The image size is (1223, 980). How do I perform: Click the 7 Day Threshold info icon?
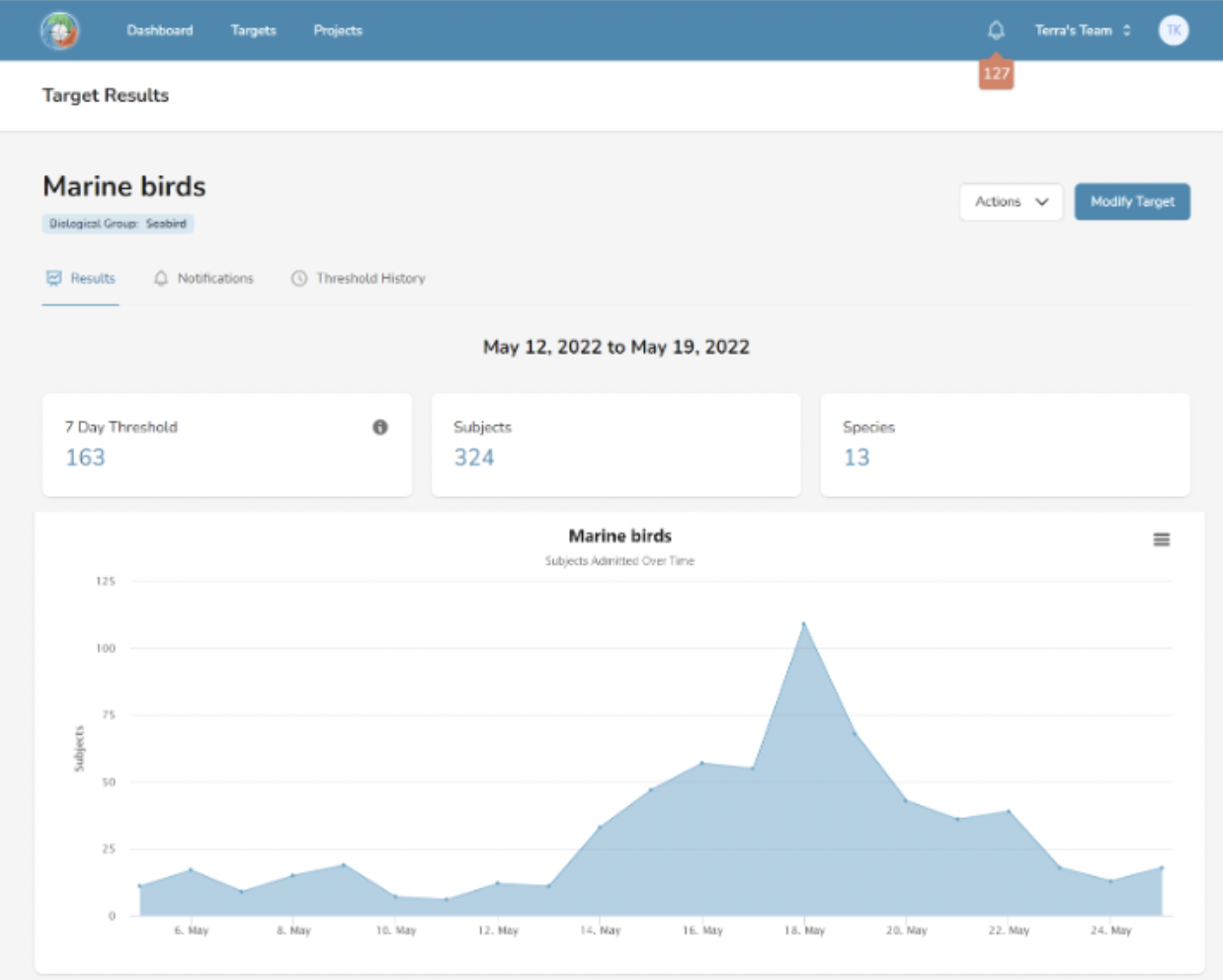pos(380,427)
